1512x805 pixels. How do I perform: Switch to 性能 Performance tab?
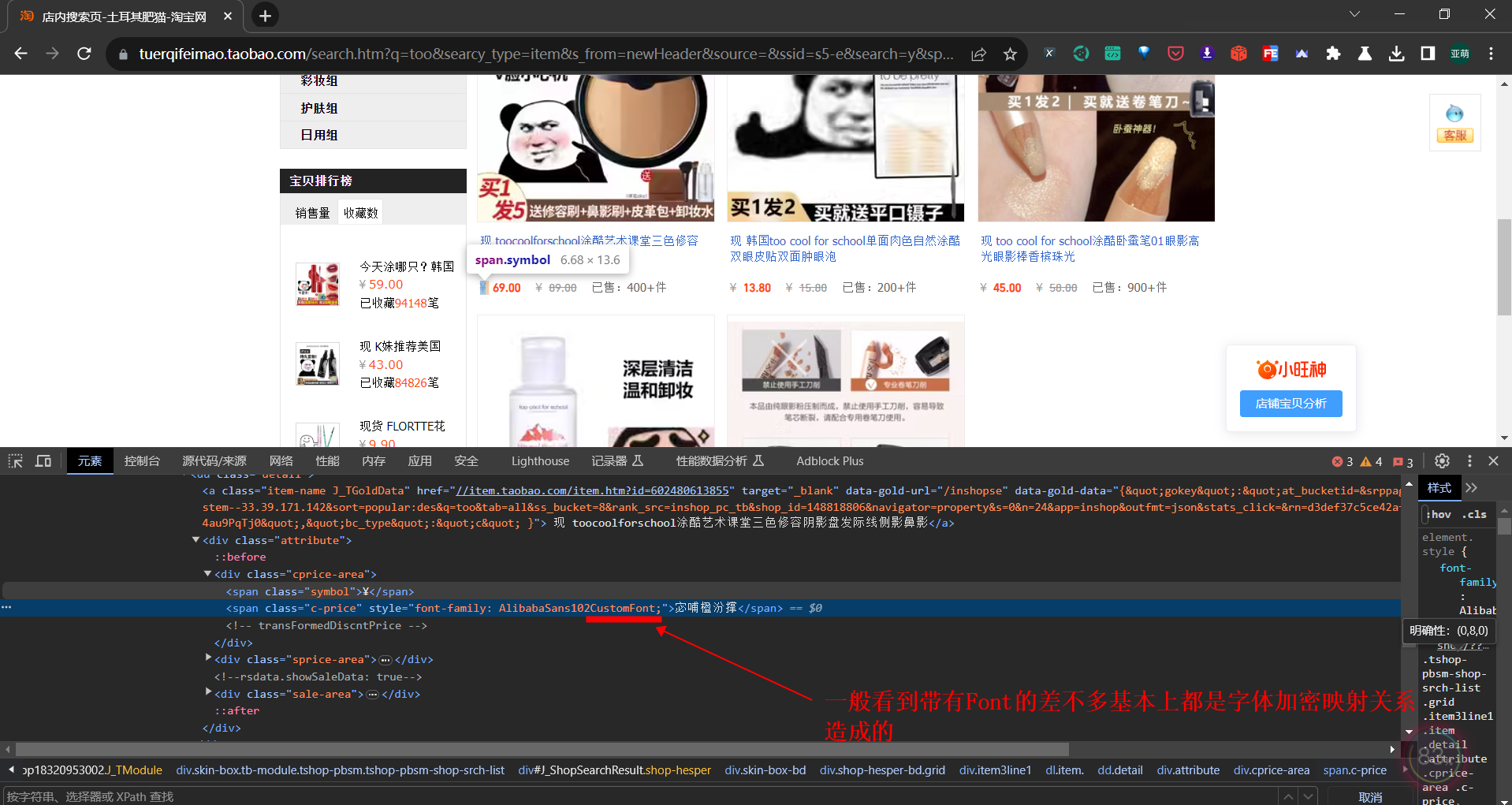tap(327, 461)
